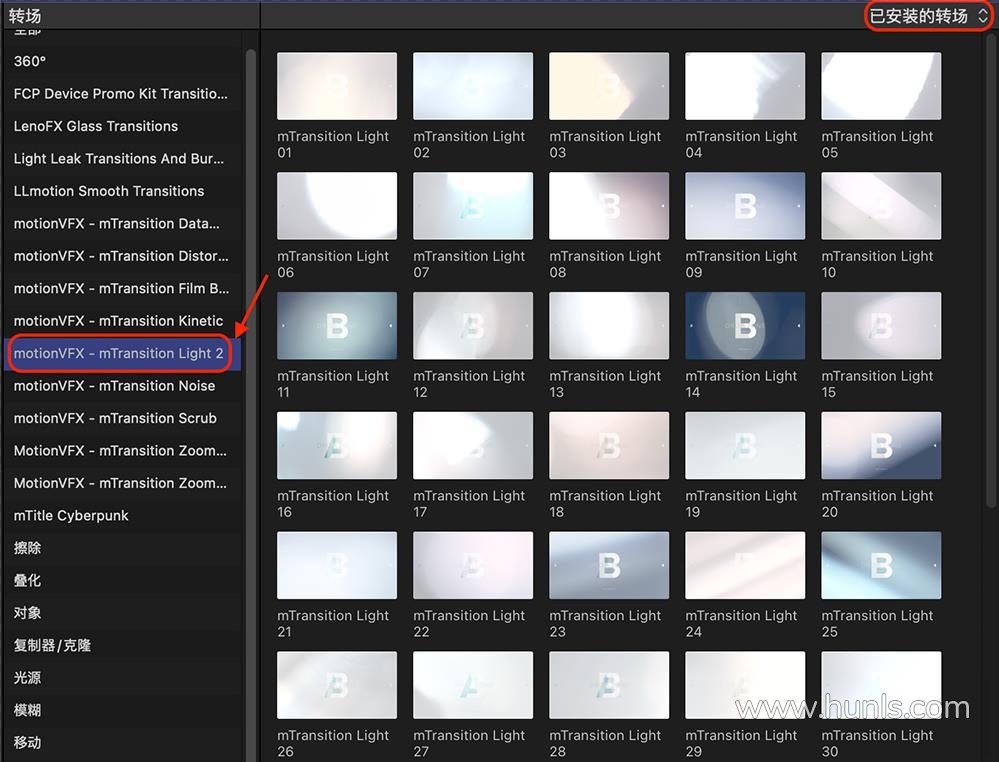This screenshot has width=999, height=762.
Task: Select the mTransition Light 04 thumbnail
Action: pos(745,86)
